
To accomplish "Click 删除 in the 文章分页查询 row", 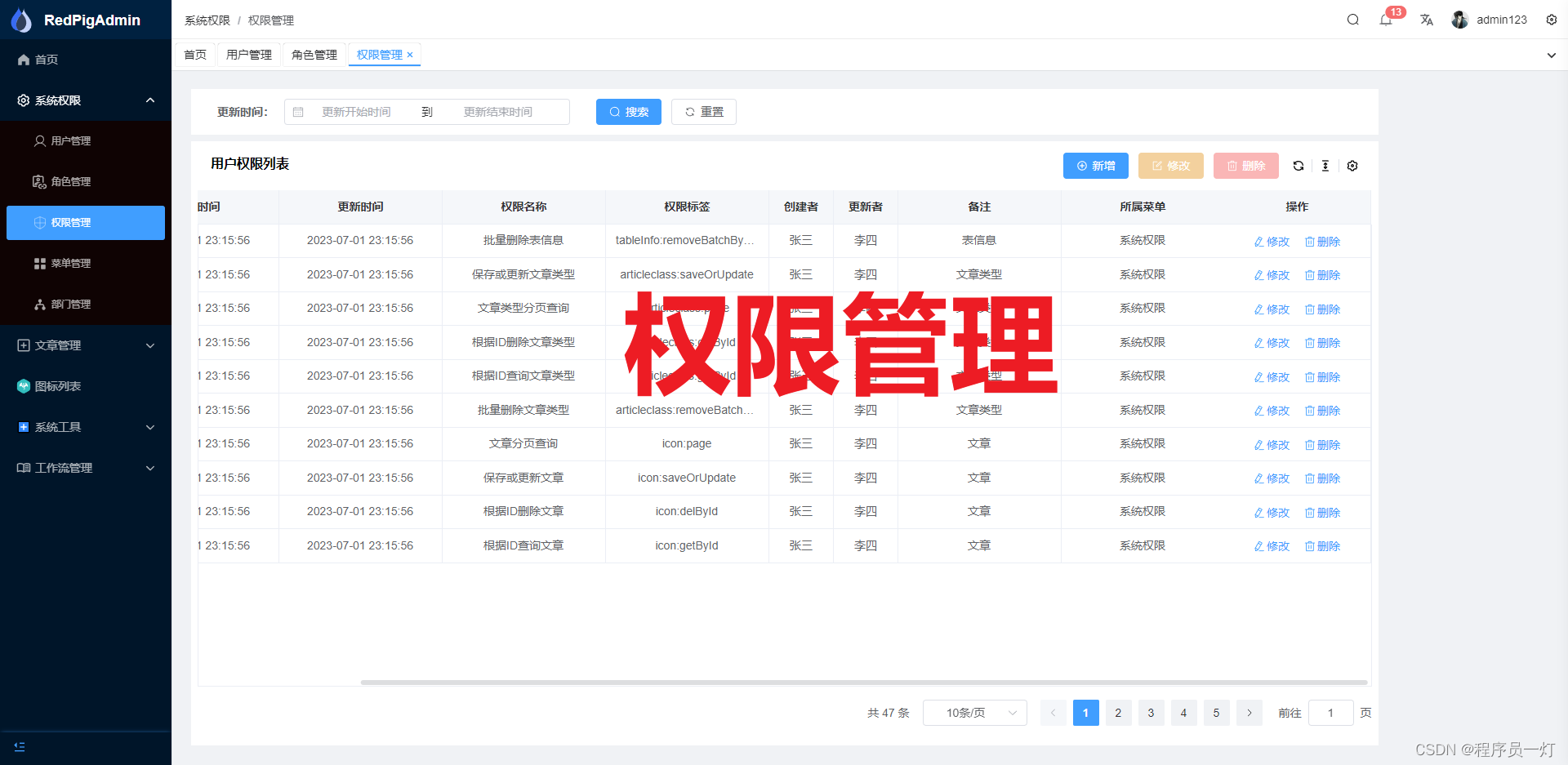I will tap(1322, 445).
